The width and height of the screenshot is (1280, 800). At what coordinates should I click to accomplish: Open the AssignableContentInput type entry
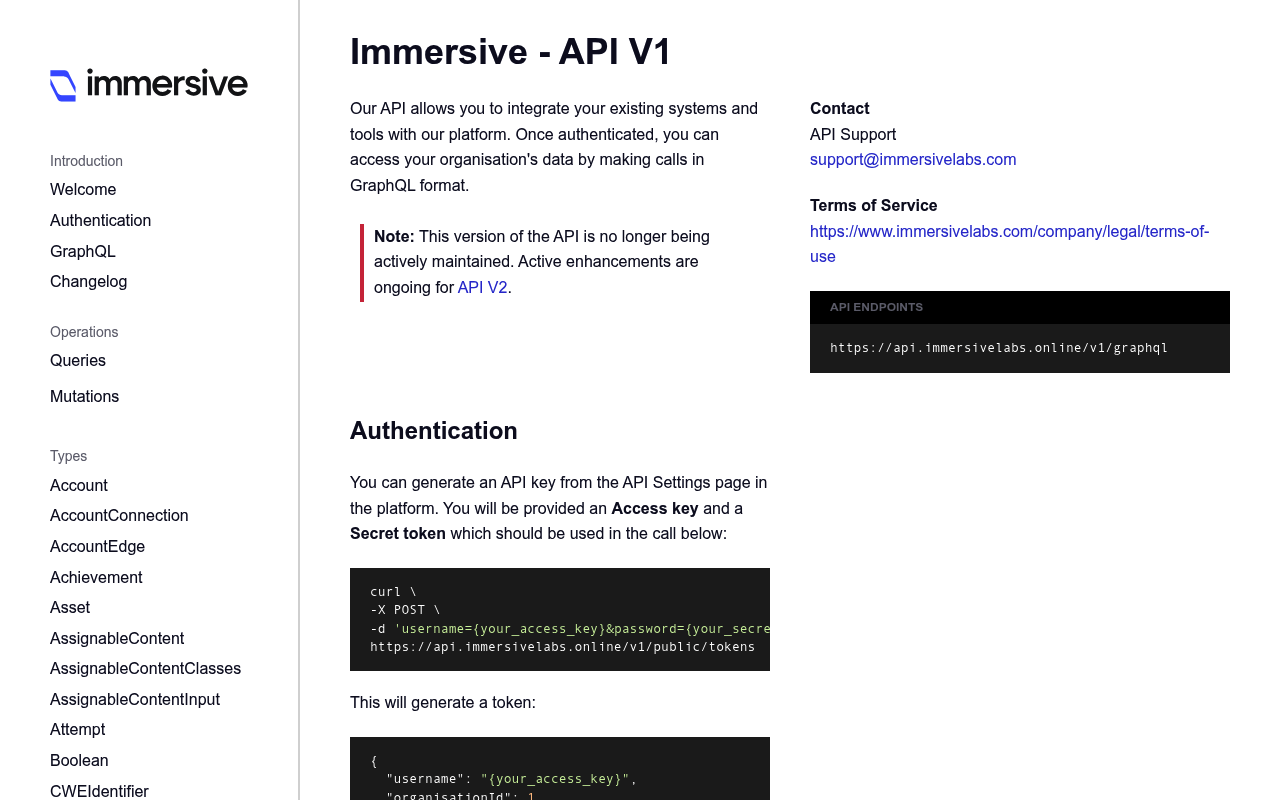(x=135, y=699)
